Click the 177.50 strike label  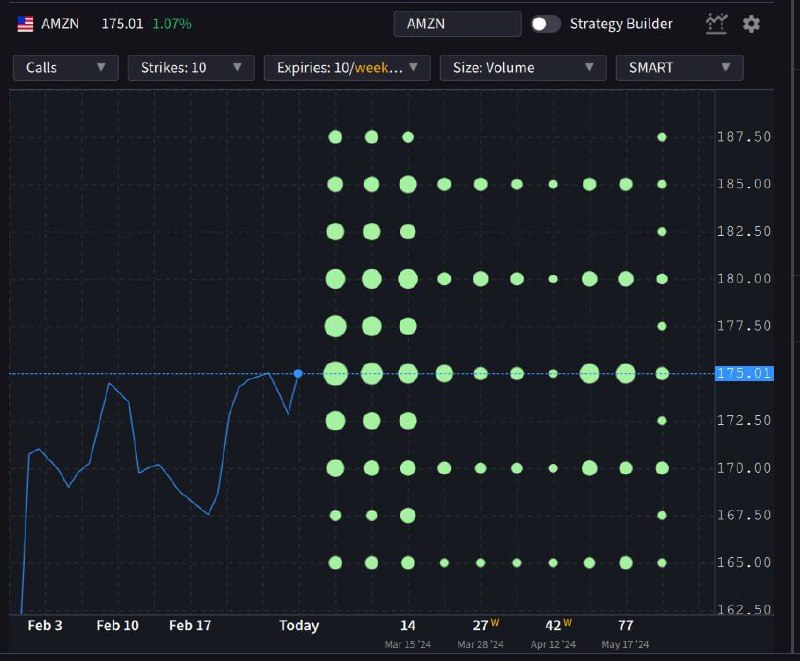tap(744, 326)
